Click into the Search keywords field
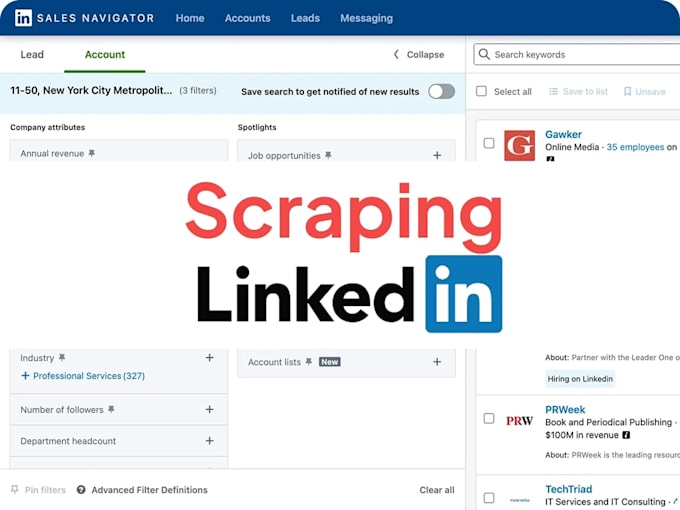This screenshot has height=510, width=680. click(x=577, y=54)
